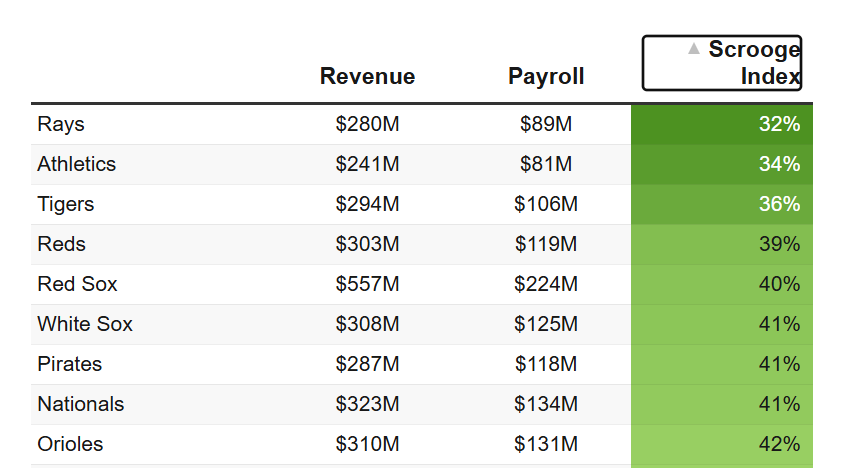
Task: Select the Pirates team name
Action: (x=69, y=365)
